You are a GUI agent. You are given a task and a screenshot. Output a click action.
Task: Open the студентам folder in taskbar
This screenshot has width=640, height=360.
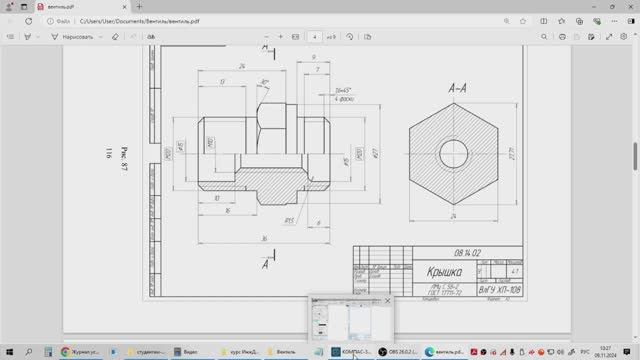[146, 351]
